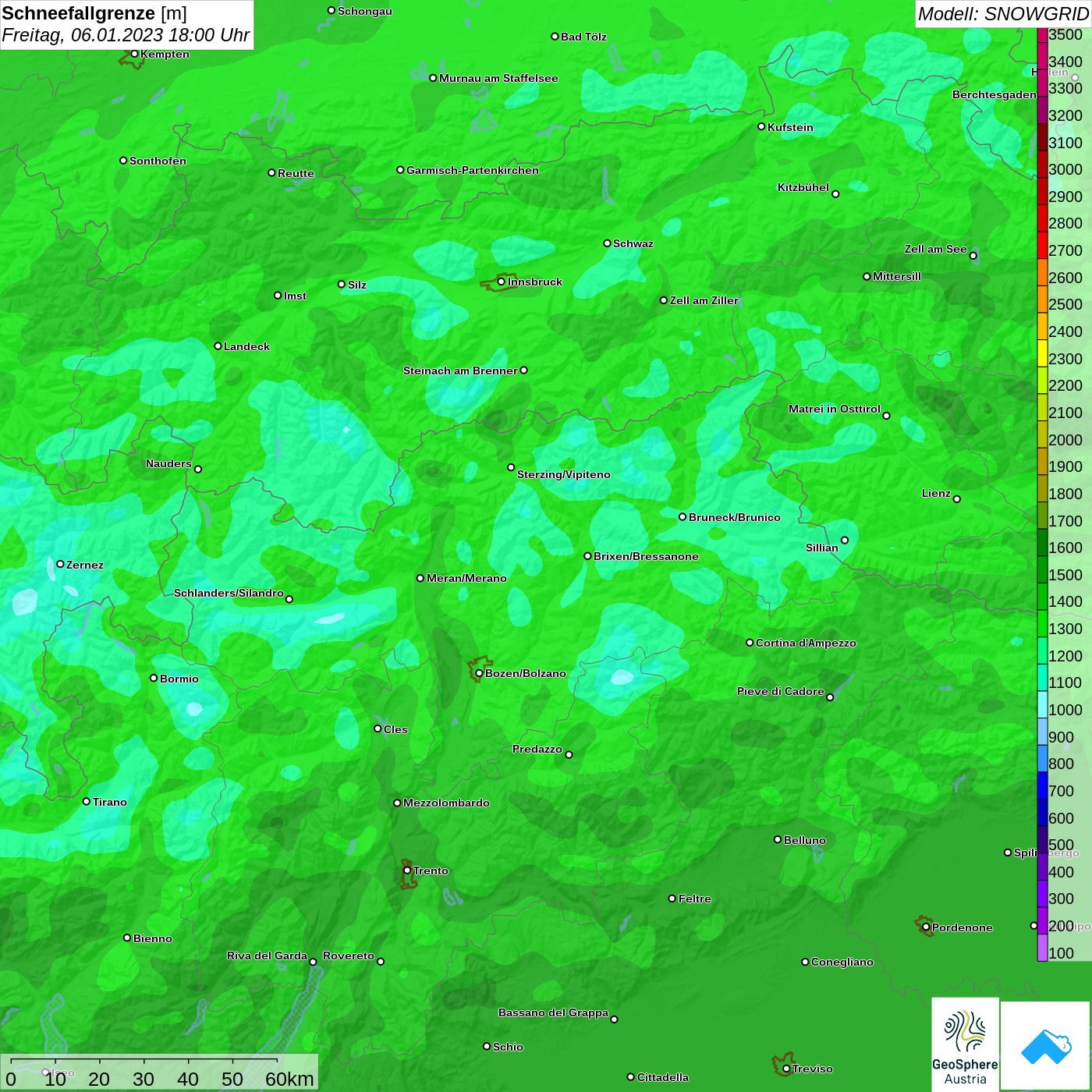Image resolution: width=1092 pixels, height=1092 pixels.
Task: Click the Nauders marker dot
Action: (198, 469)
